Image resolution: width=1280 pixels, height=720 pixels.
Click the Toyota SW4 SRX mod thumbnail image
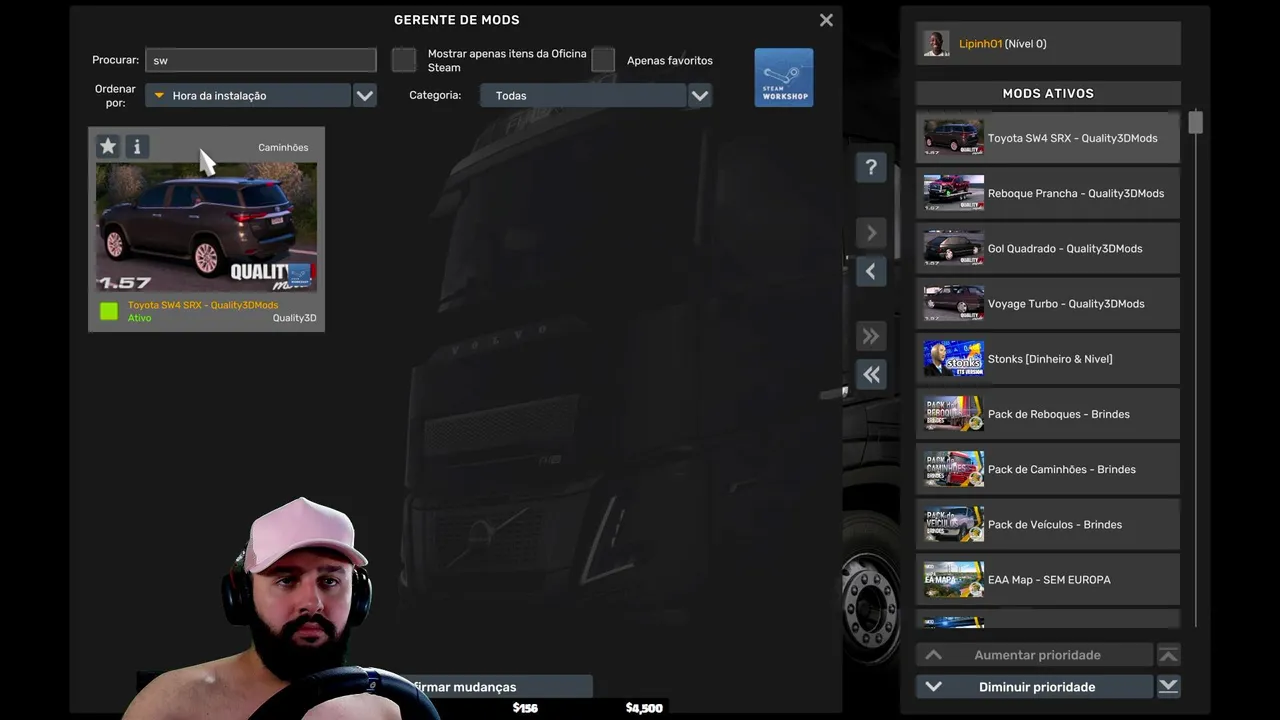pyautogui.click(x=206, y=227)
